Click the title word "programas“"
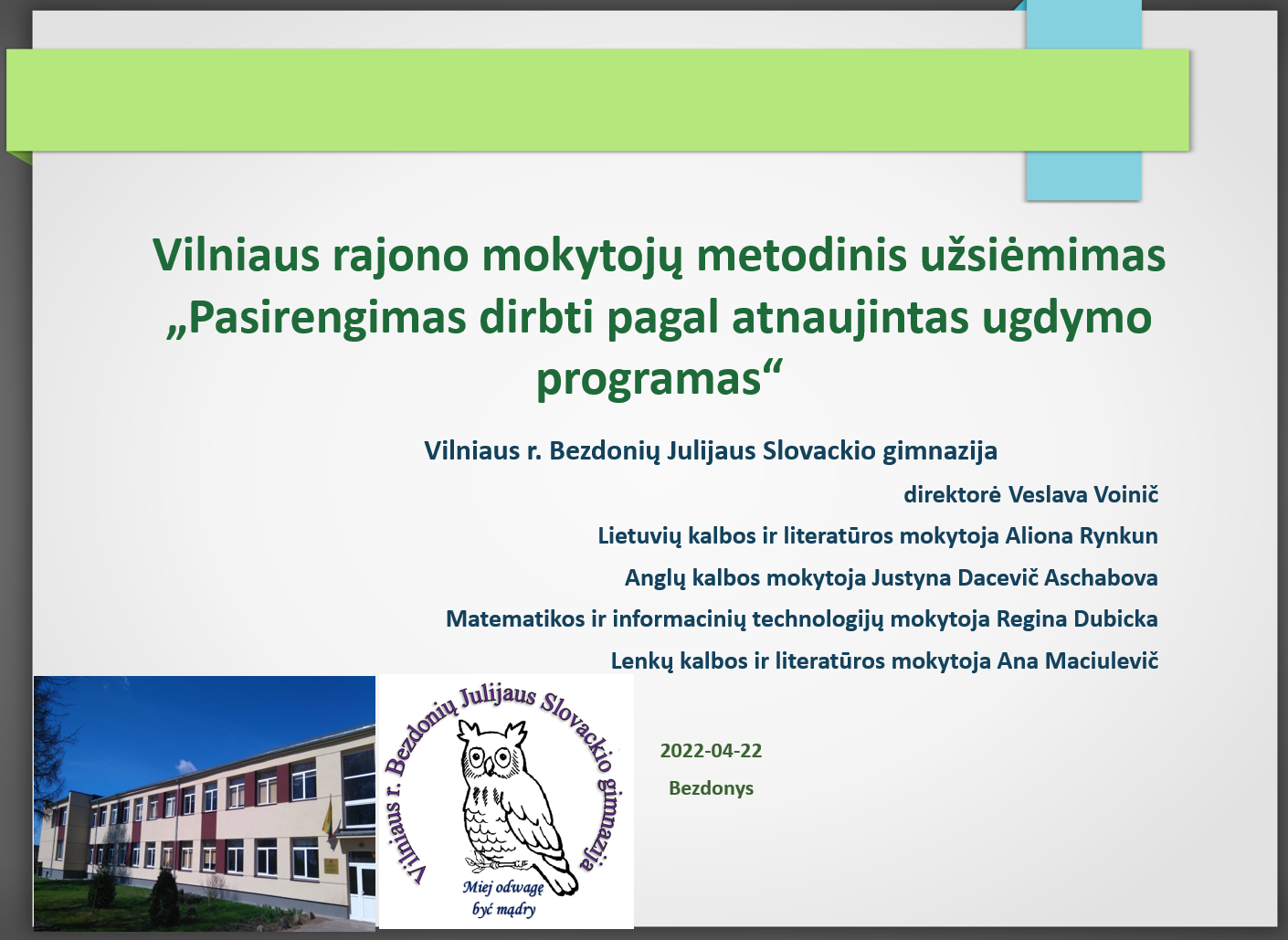 pos(660,377)
